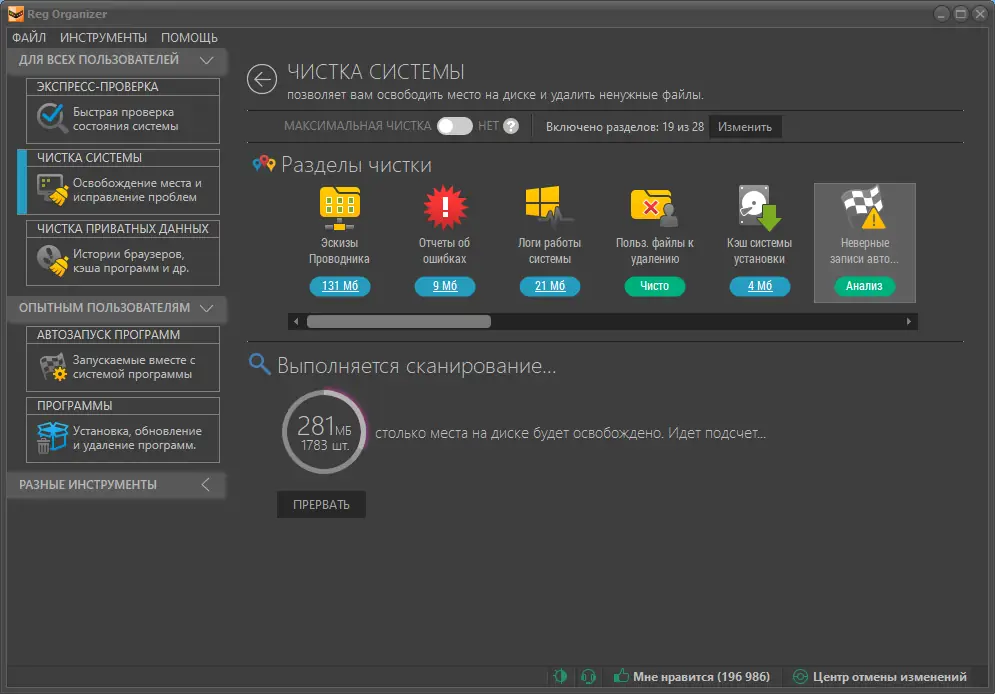Click the green Чисто badge
The width and height of the screenshot is (995, 694).
click(x=654, y=286)
